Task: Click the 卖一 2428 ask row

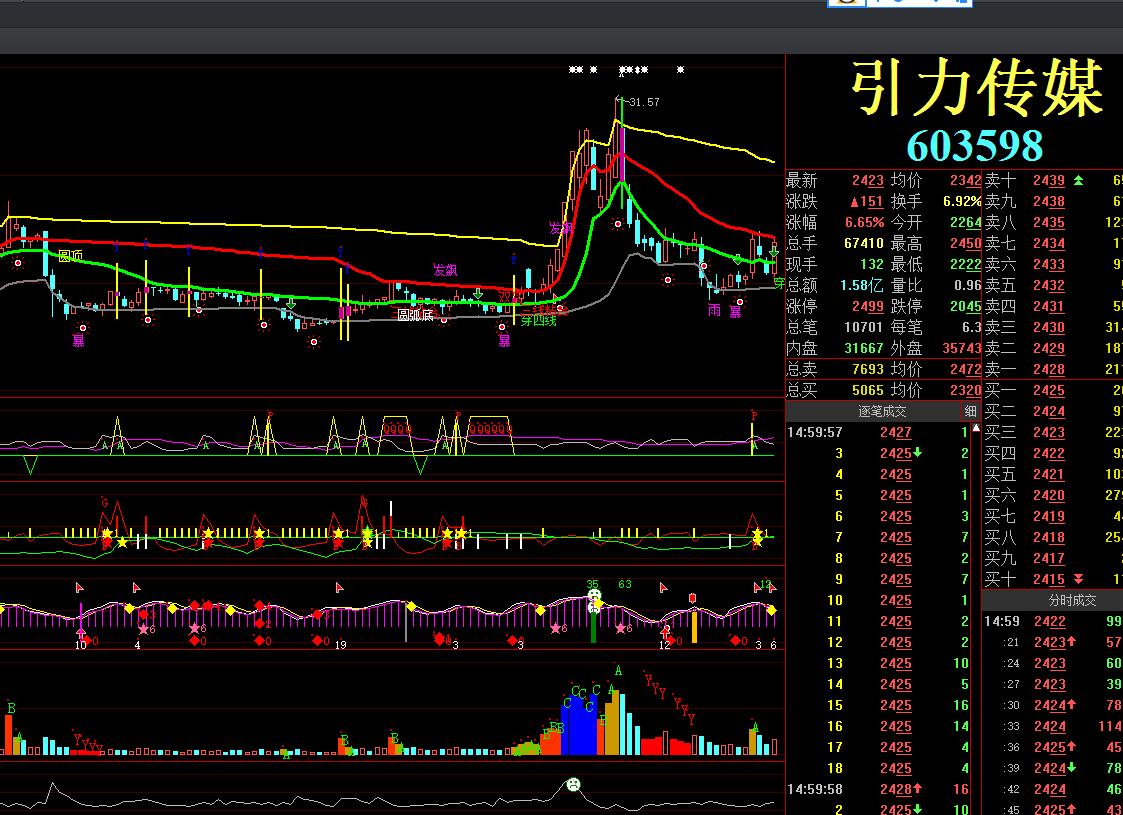Action: click(x=1053, y=370)
